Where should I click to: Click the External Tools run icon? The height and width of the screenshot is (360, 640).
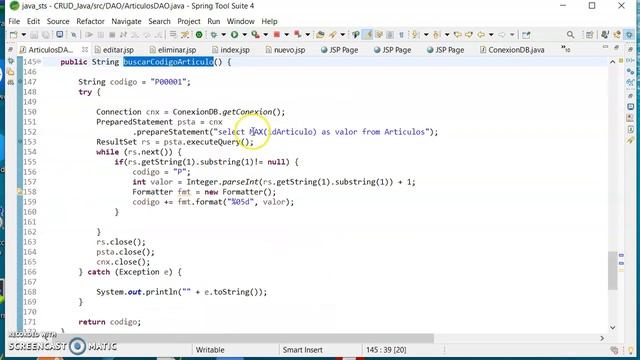tap(298, 35)
